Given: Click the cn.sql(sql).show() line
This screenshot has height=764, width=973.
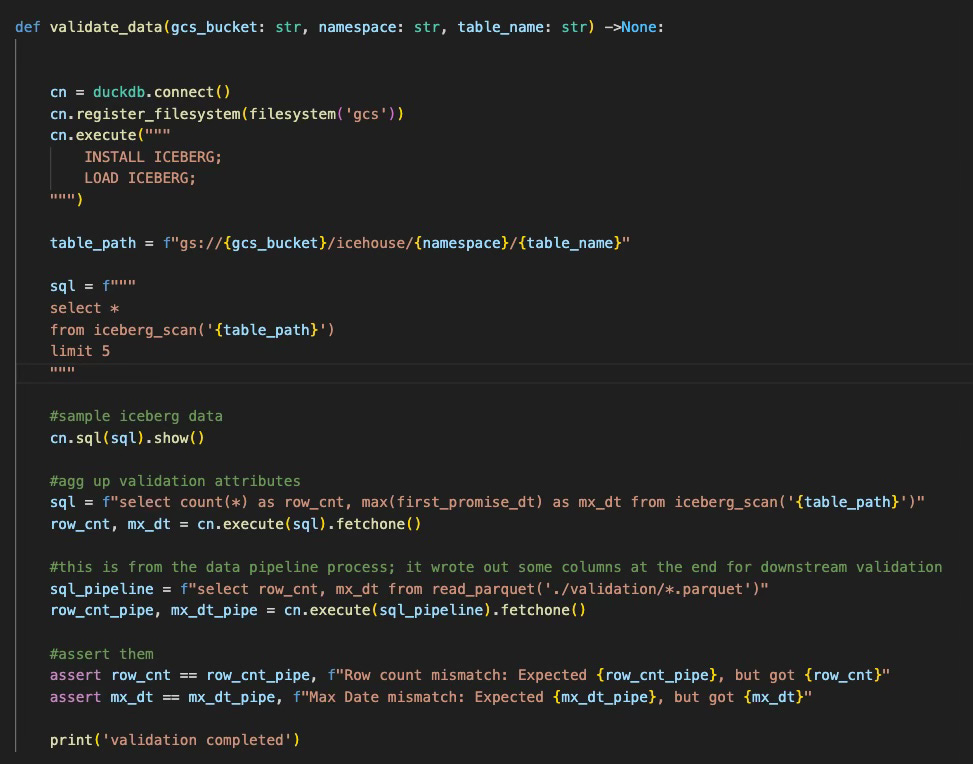Looking at the screenshot, I should tap(127, 438).
